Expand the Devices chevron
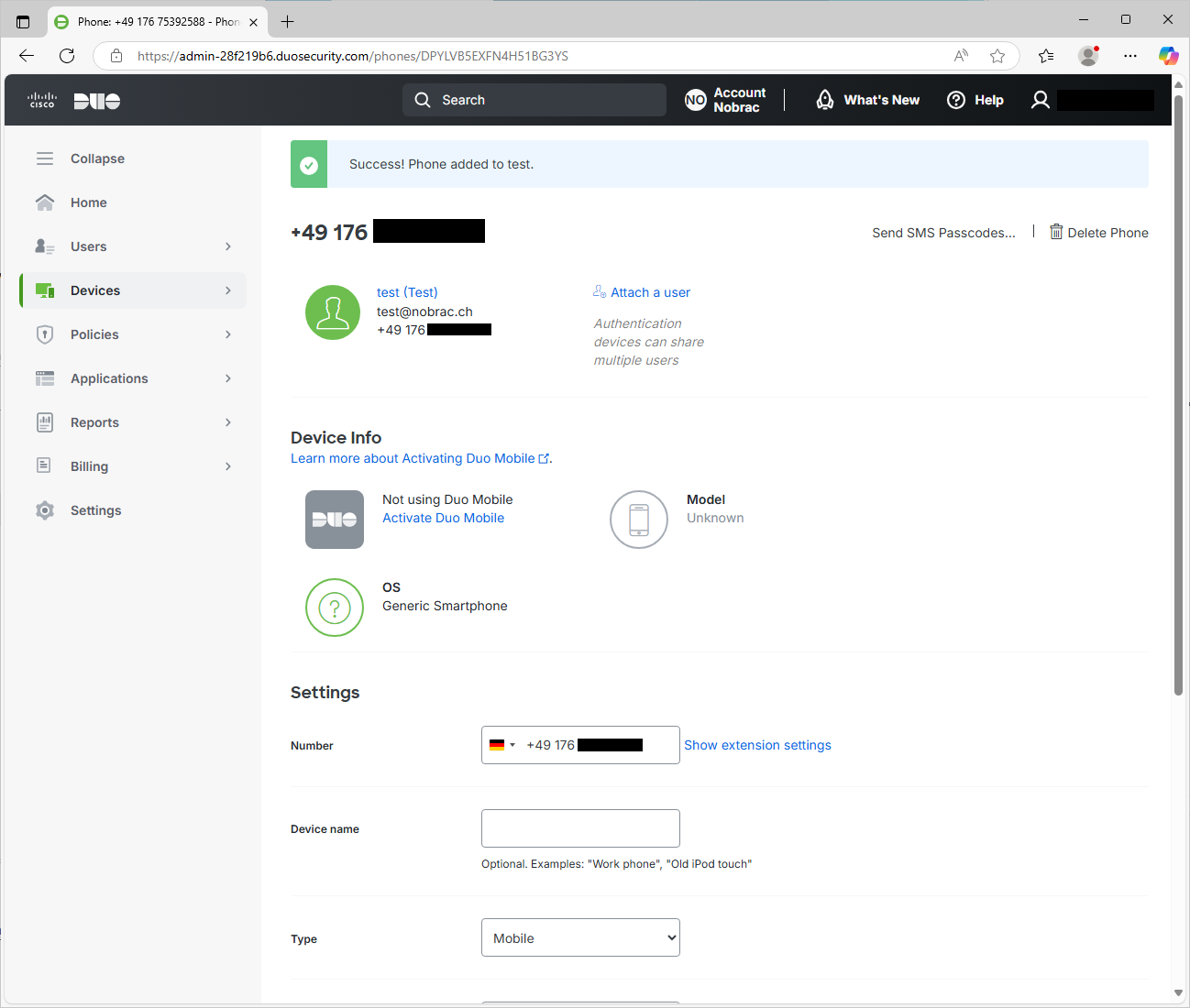The height and width of the screenshot is (1008, 1190). pyautogui.click(x=228, y=290)
